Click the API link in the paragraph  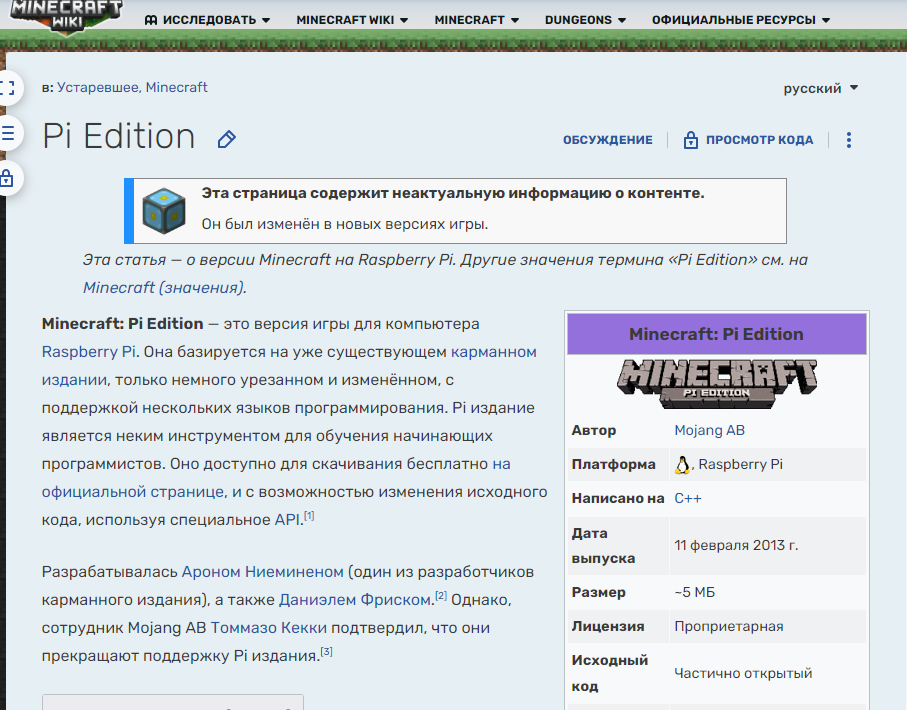pos(287,520)
